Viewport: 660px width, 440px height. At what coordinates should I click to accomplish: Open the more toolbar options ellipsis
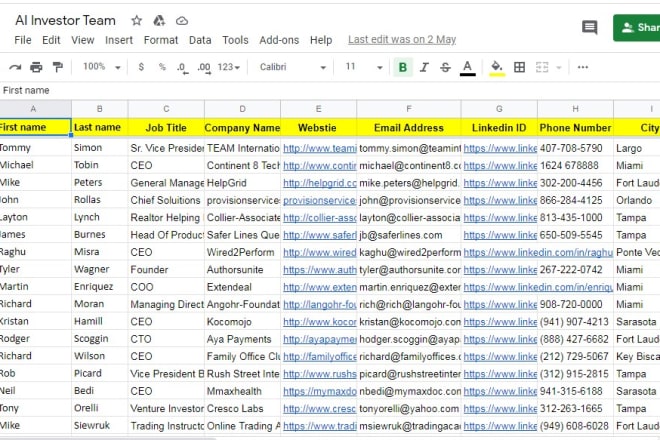tap(583, 67)
